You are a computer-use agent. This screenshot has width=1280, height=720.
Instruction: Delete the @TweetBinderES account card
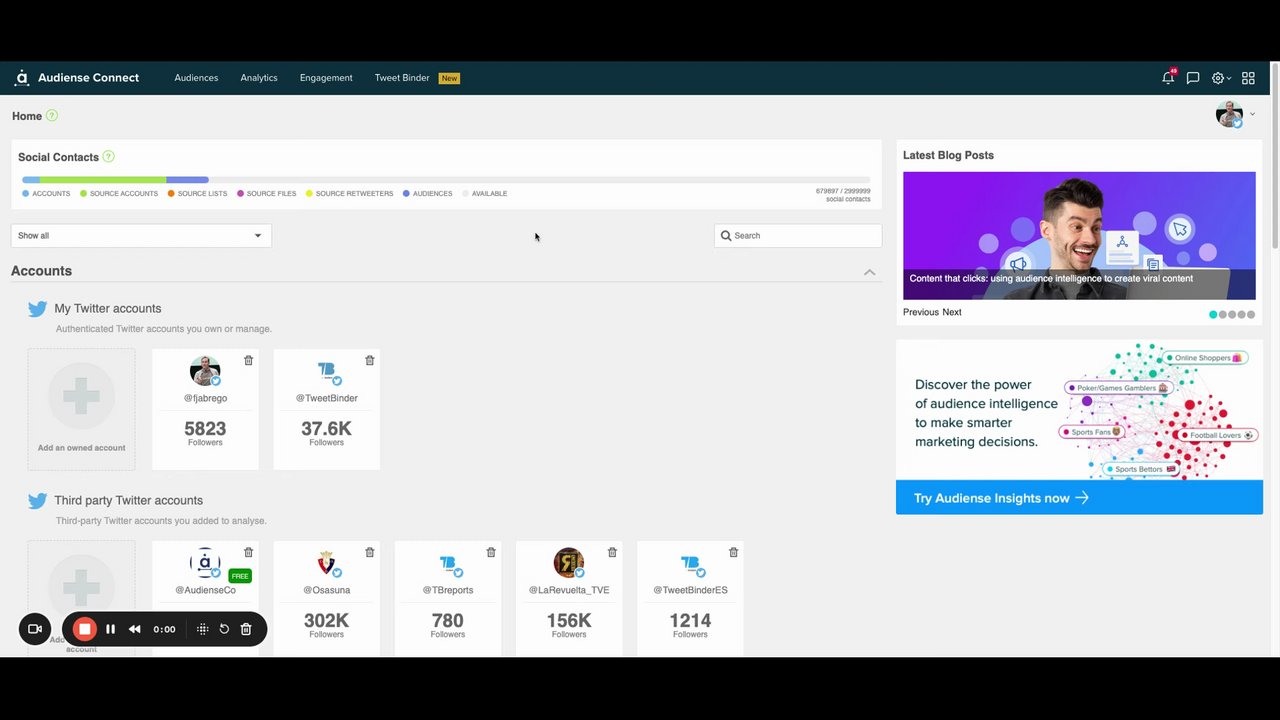(733, 552)
